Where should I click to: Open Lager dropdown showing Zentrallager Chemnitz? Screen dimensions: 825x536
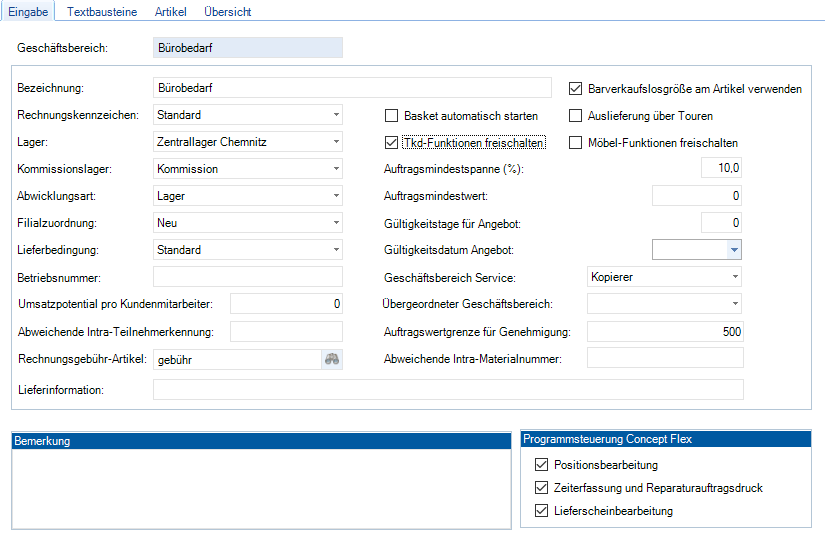point(335,142)
